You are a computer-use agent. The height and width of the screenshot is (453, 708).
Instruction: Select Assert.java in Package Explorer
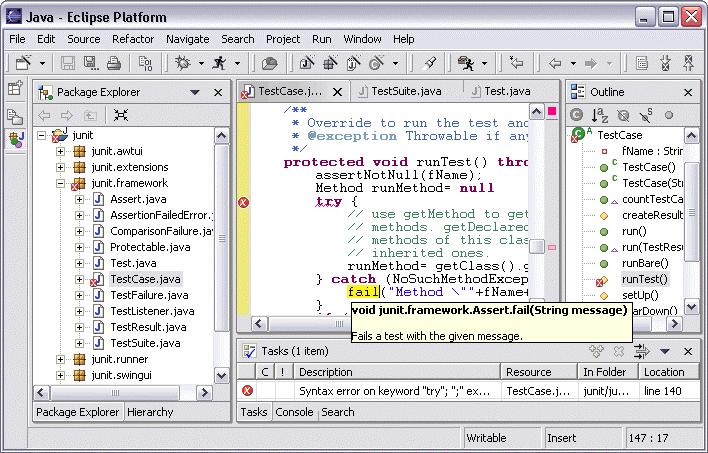(x=138, y=199)
